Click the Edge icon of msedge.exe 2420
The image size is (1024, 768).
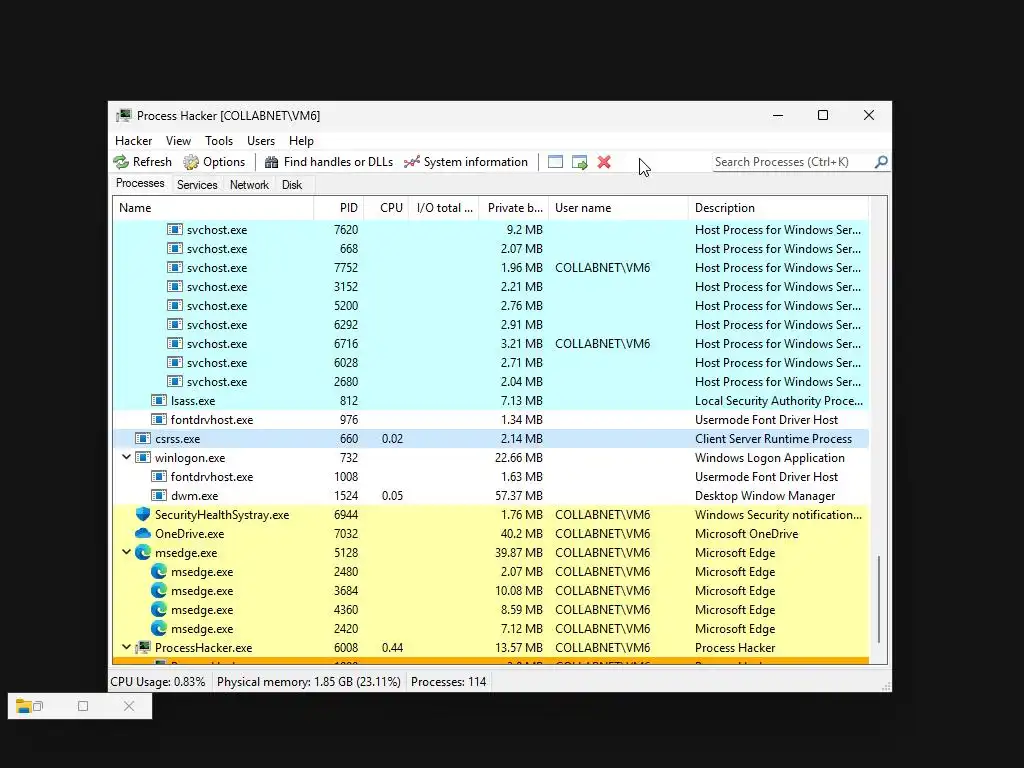(x=159, y=628)
